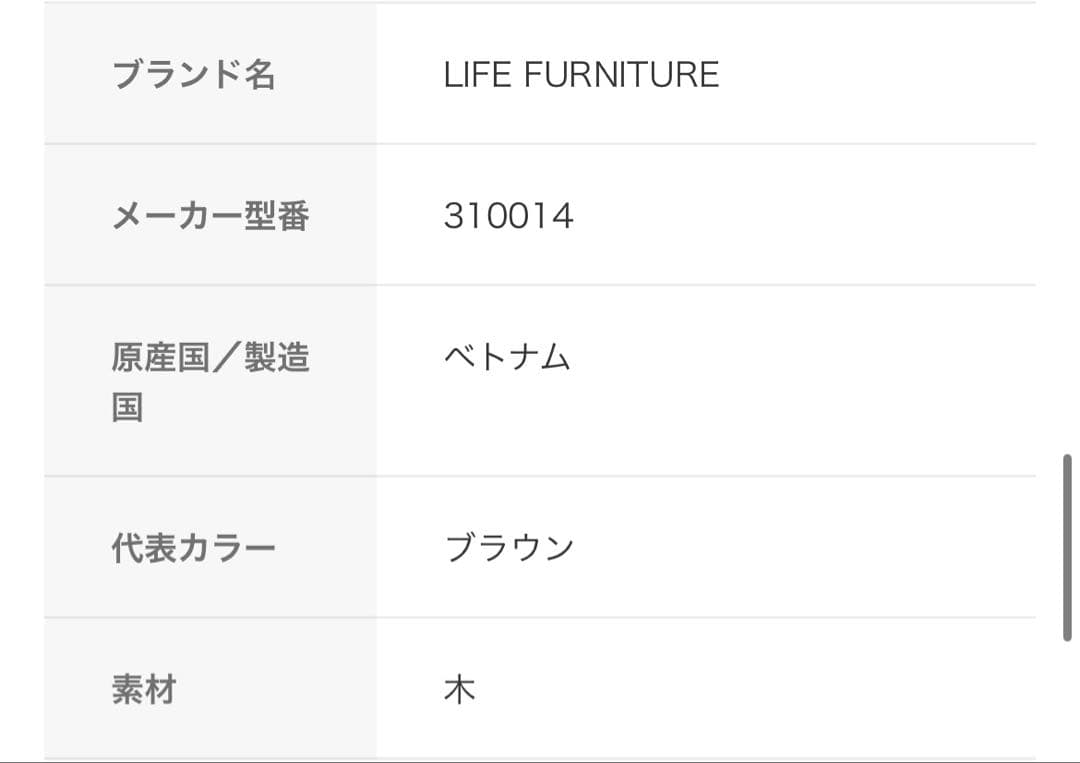Click the 代表 text in color label
1080x763 pixels.
(x=144, y=548)
